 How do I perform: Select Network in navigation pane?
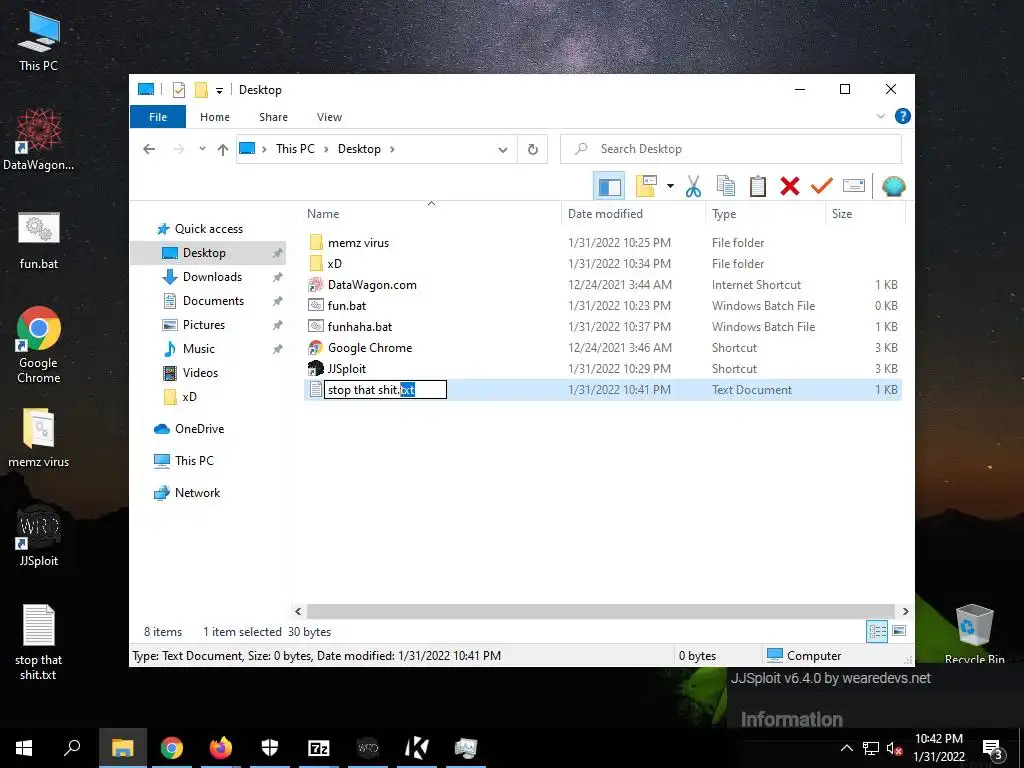[x=197, y=493]
